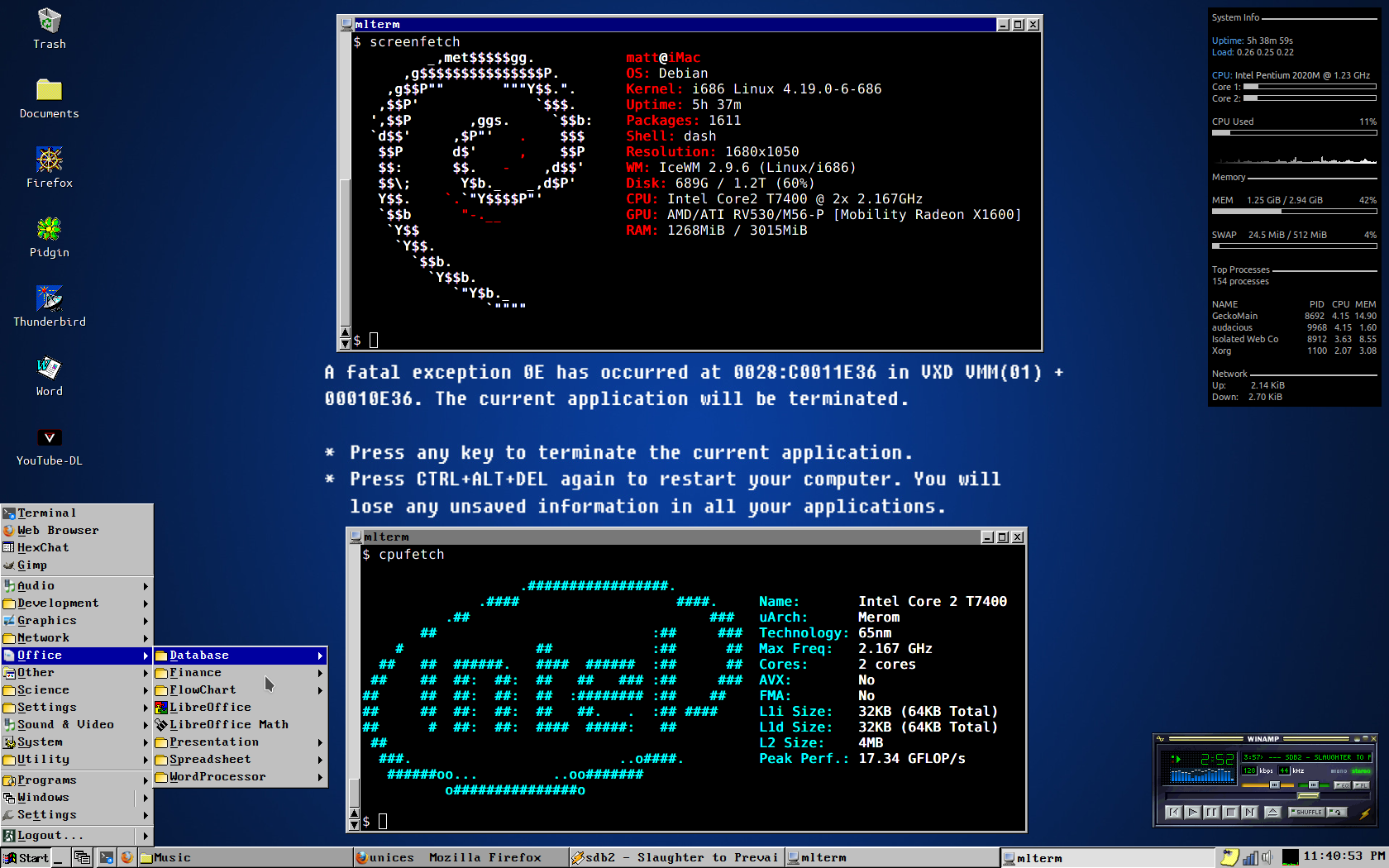Open the Spreadsheet submenu under Office
1389x868 pixels.
[241, 760]
